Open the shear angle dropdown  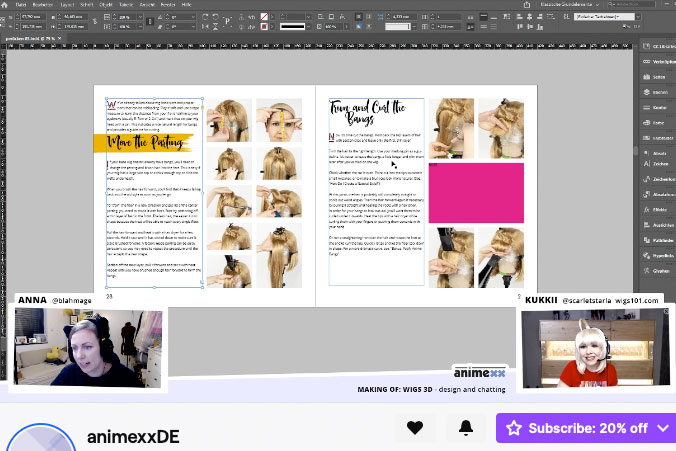click(194, 27)
